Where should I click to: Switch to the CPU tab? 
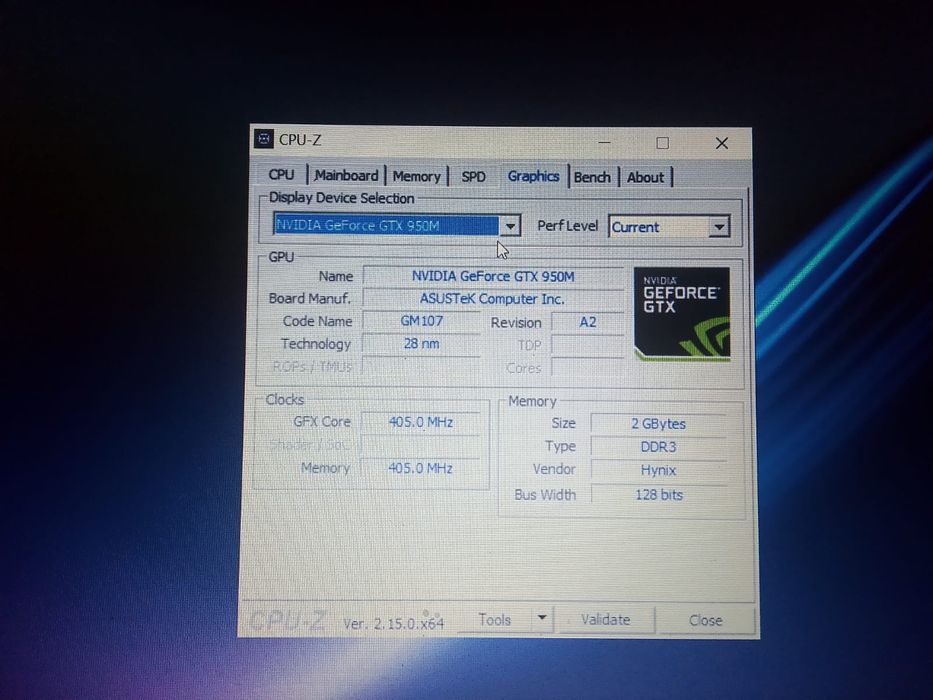pyautogui.click(x=281, y=175)
